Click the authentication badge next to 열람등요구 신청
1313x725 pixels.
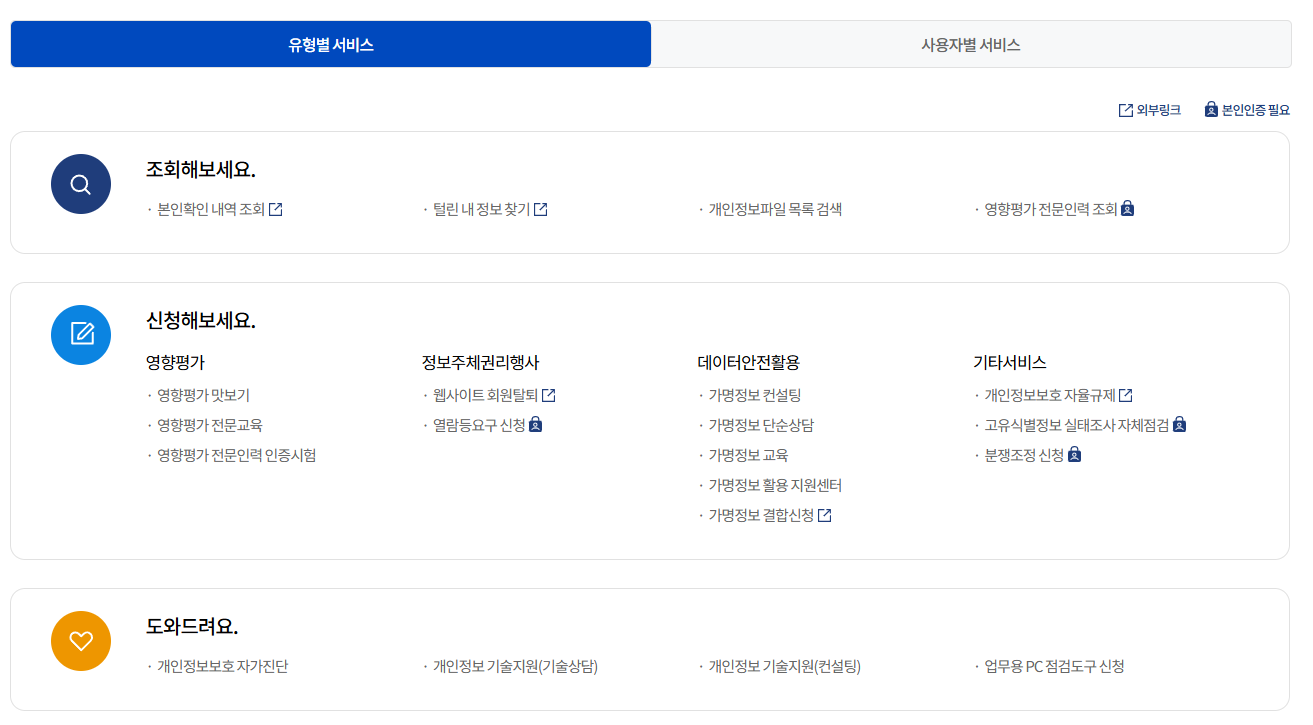click(x=537, y=425)
